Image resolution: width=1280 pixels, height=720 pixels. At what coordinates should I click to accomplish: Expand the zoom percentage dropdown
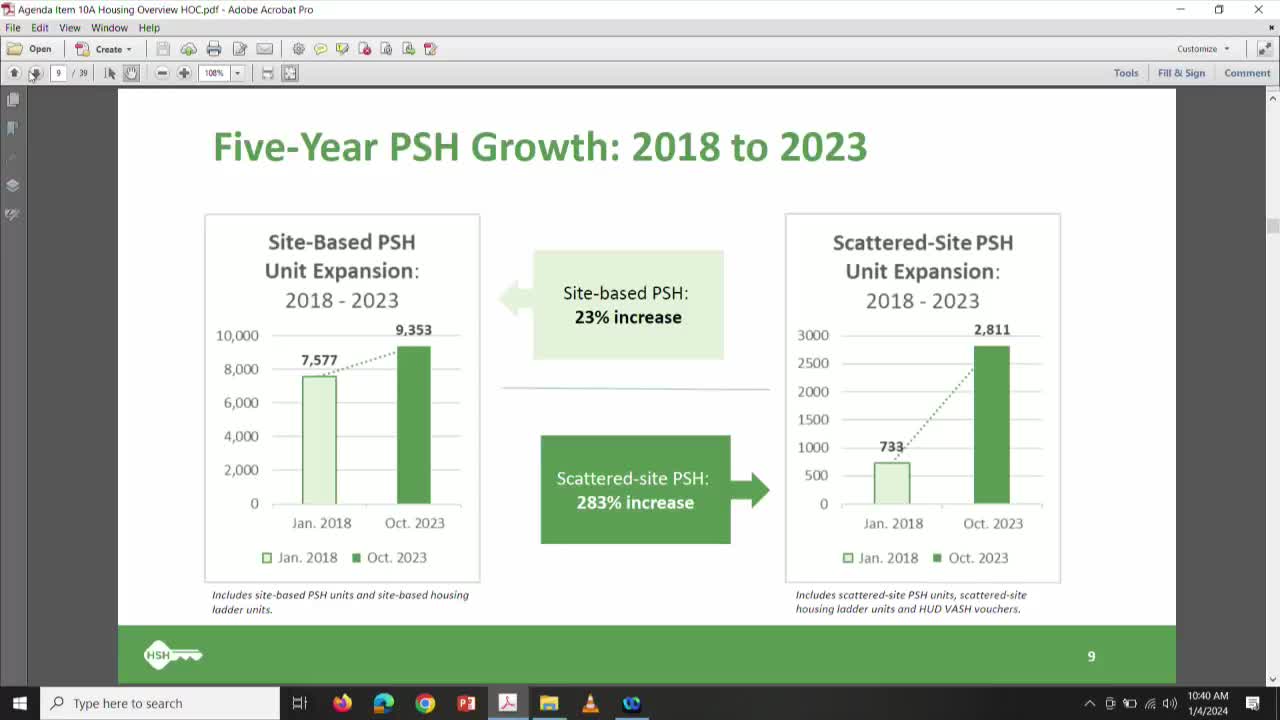pyautogui.click(x=237, y=73)
